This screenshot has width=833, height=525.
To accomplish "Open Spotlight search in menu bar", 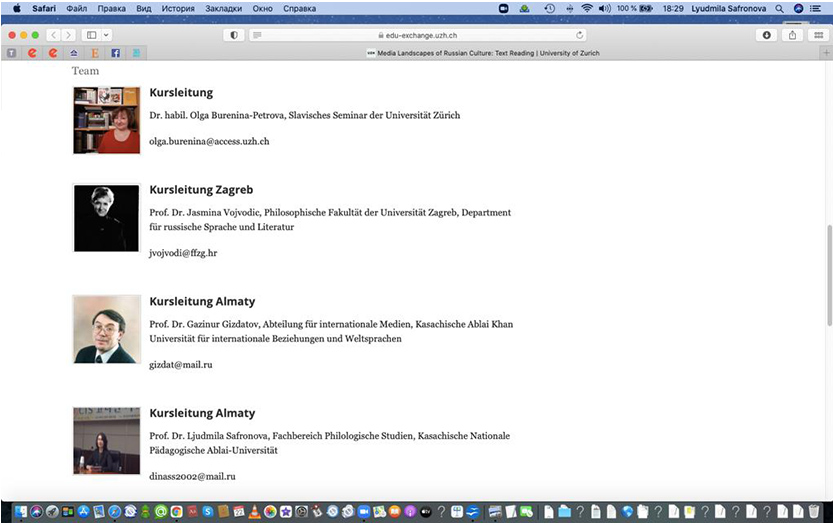I will (779, 8).
